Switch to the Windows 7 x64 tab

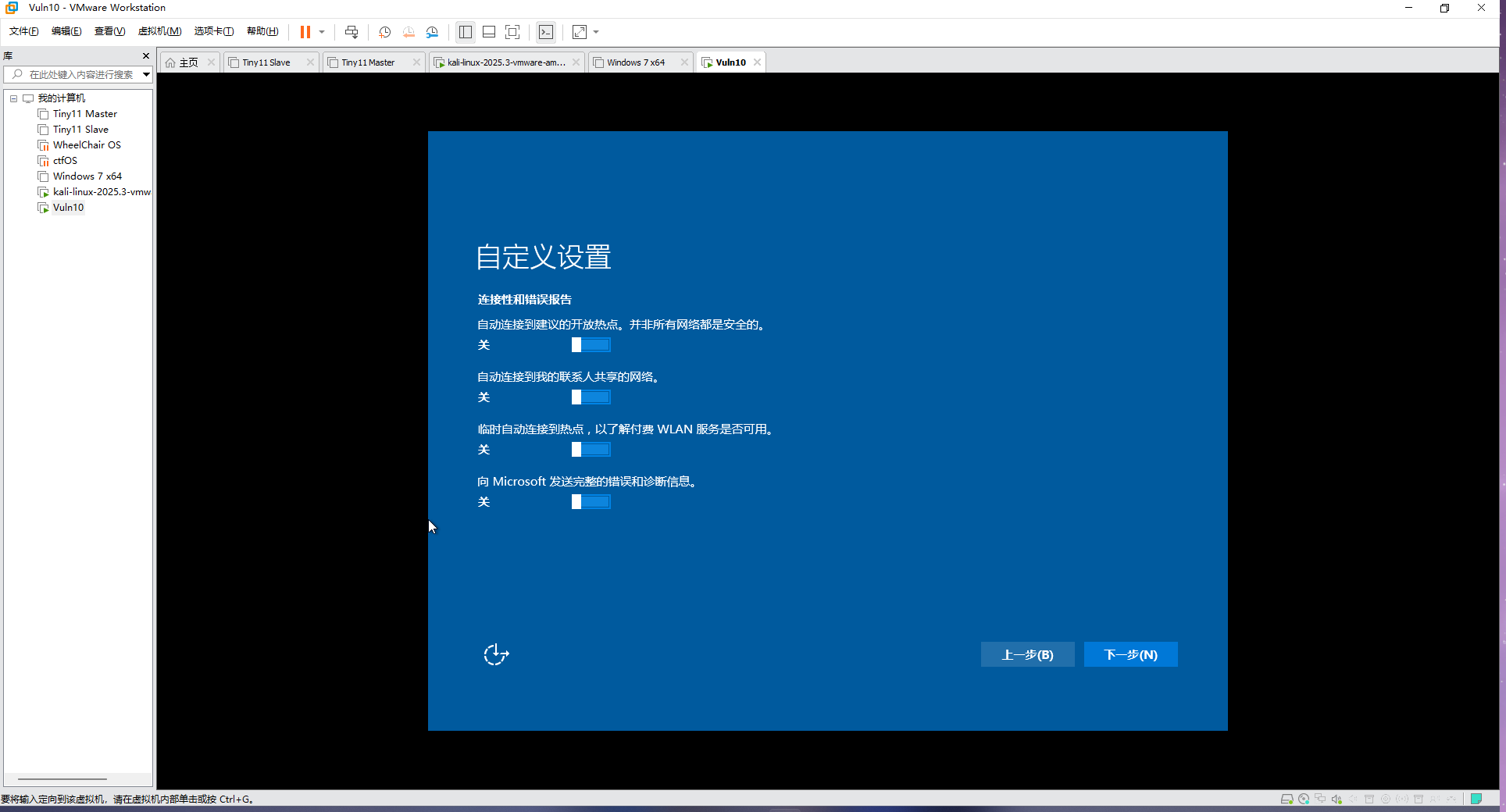coord(636,62)
